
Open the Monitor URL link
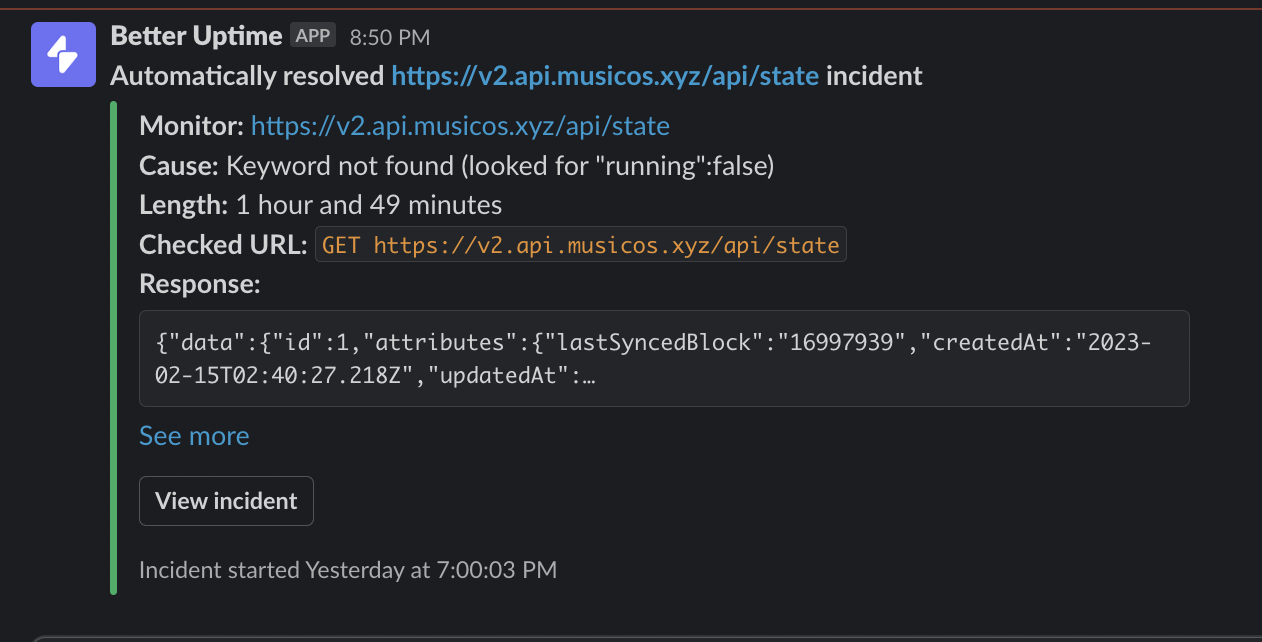[x=460, y=126]
